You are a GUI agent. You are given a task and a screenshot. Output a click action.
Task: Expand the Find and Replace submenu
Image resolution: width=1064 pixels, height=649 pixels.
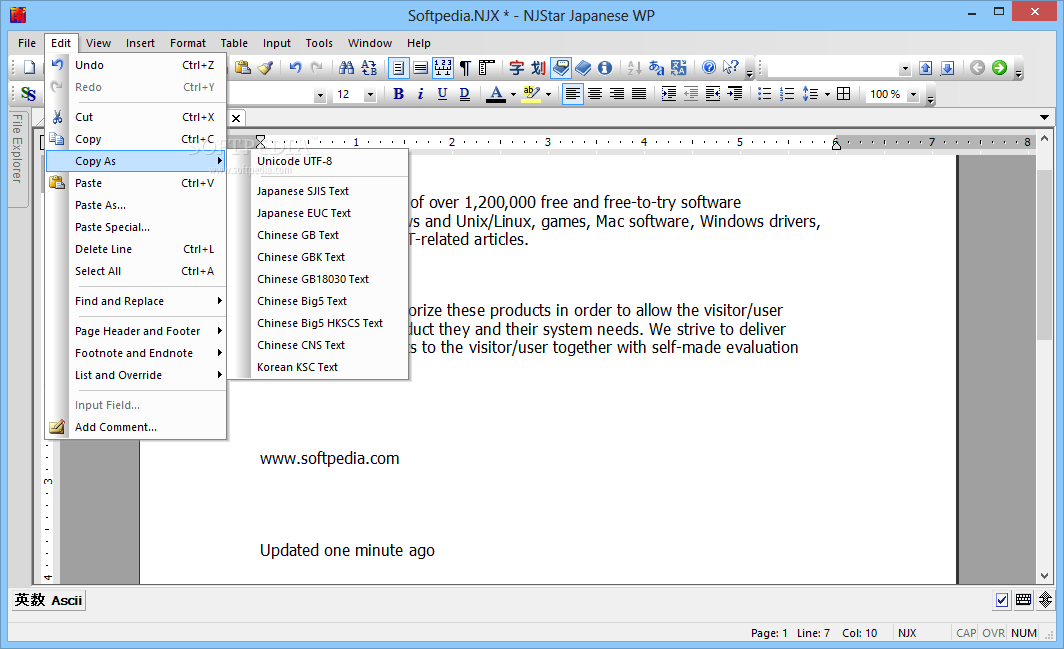click(x=136, y=301)
